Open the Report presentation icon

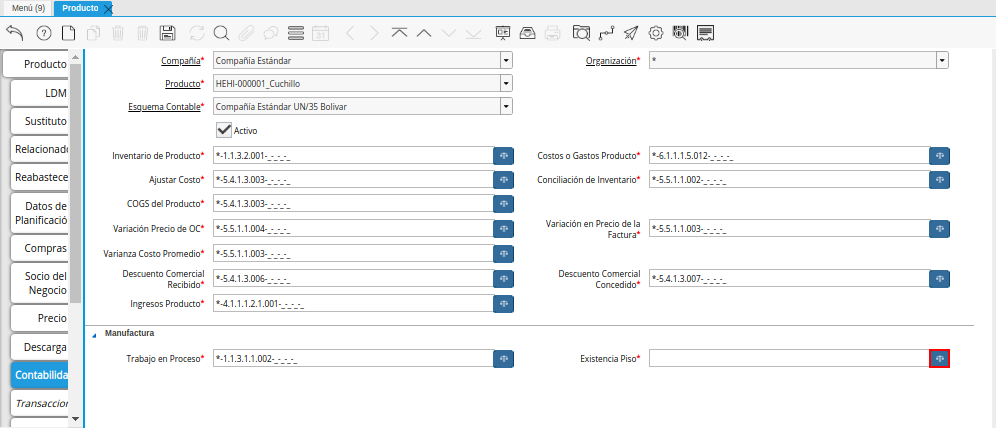(503, 32)
